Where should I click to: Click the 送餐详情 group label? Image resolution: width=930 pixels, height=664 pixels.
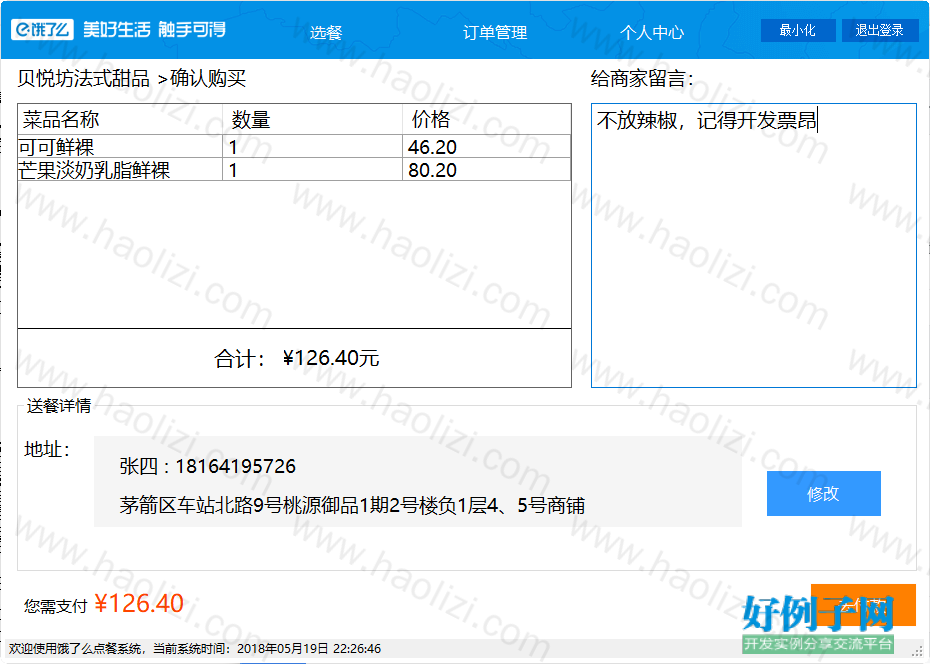tap(59, 406)
